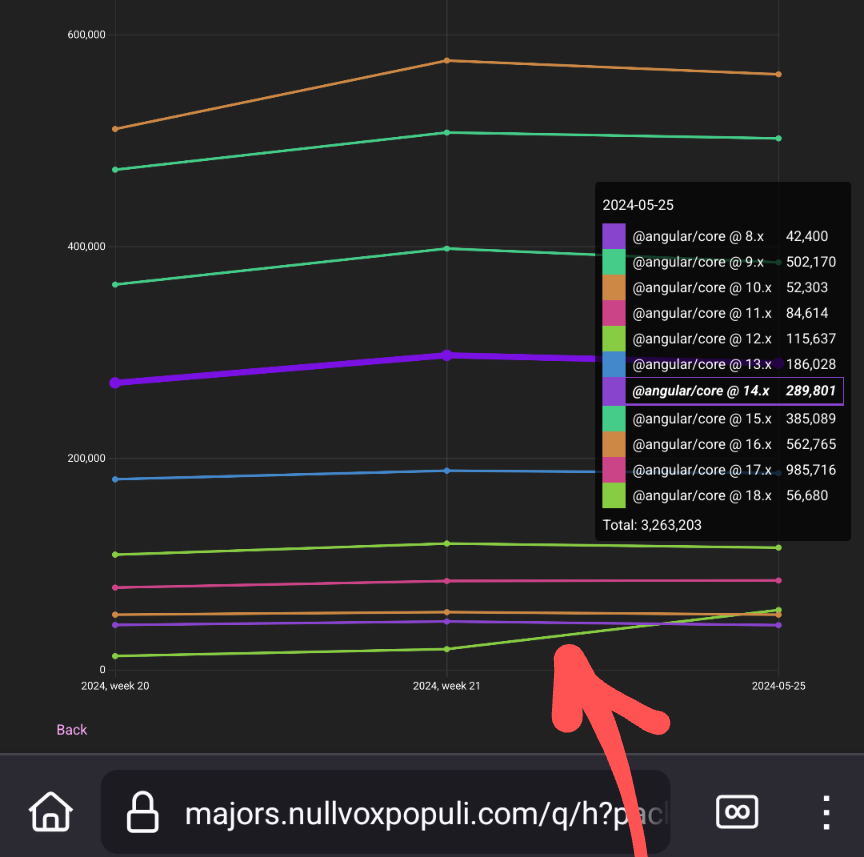Click the bold purple 14.x point at week 20
Viewport: 864px width, 857px height.
[x=115, y=382]
